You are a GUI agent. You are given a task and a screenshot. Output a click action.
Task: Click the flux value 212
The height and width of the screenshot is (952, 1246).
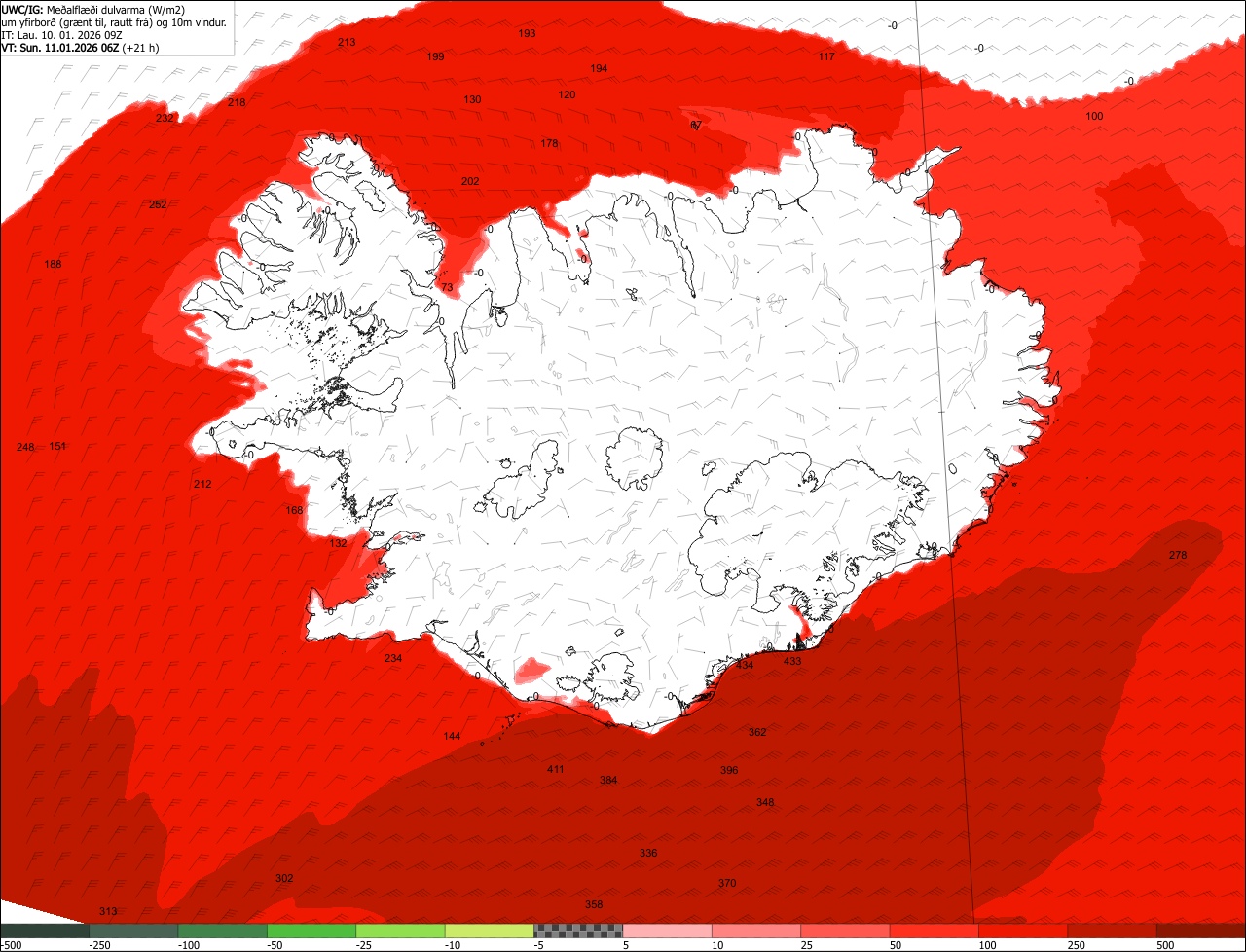click(x=202, y=485)
